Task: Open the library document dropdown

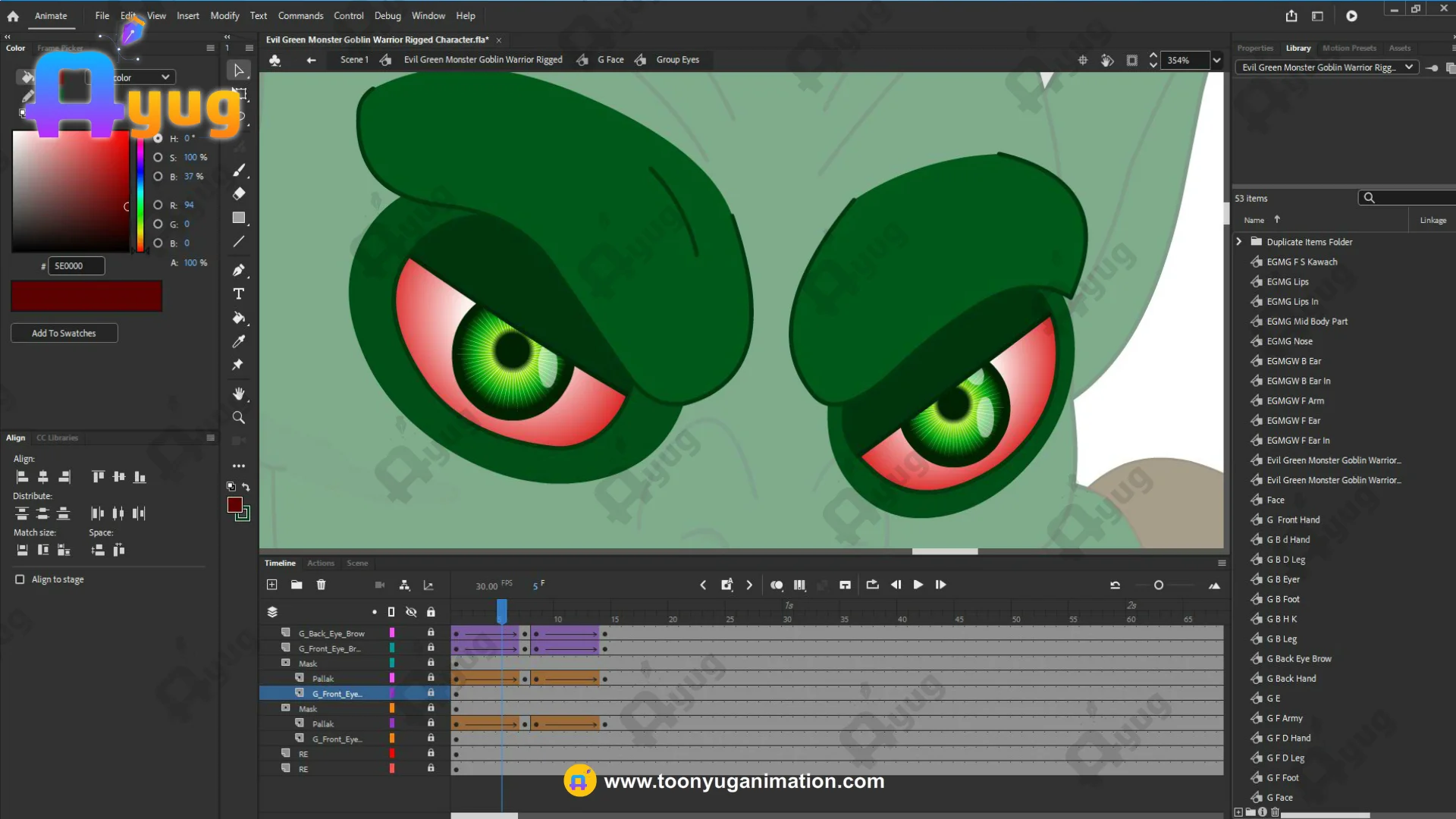Action: click(x=1408, y=67)
